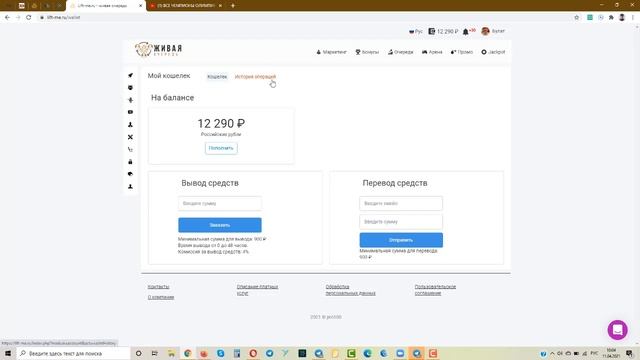This screenshot has width=640, height=360.
Task: Open the Описание платных услуг footer link
Action: [x=257, y=290]
